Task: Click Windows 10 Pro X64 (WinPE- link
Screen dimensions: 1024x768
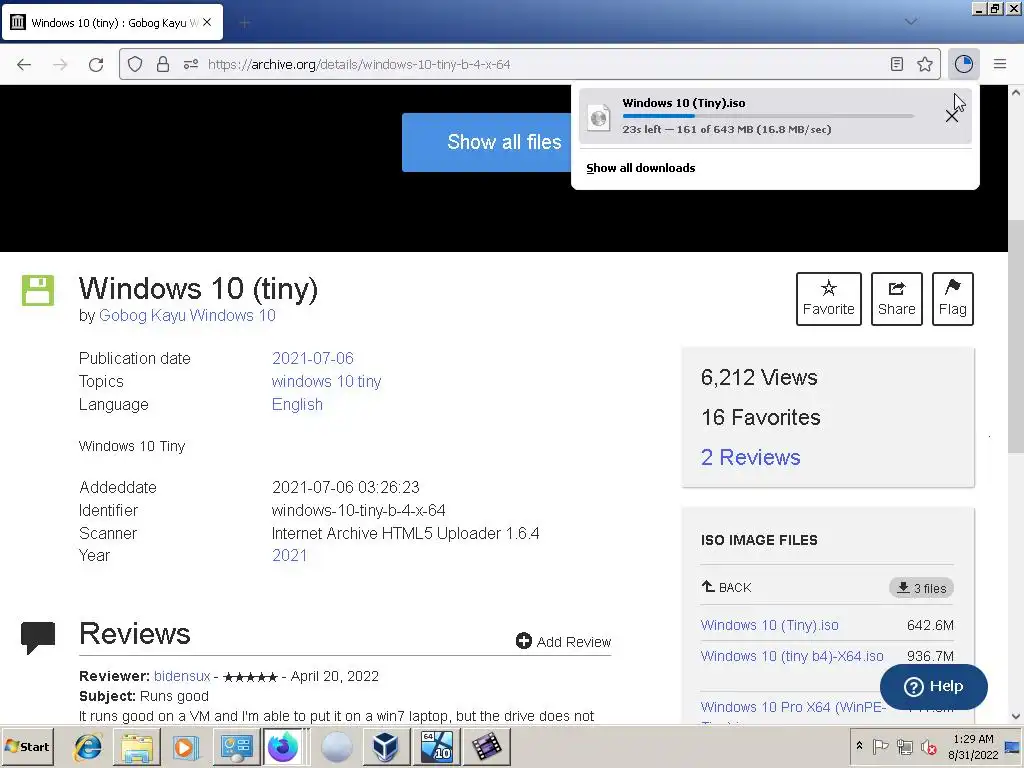Action: coord(793,707)
